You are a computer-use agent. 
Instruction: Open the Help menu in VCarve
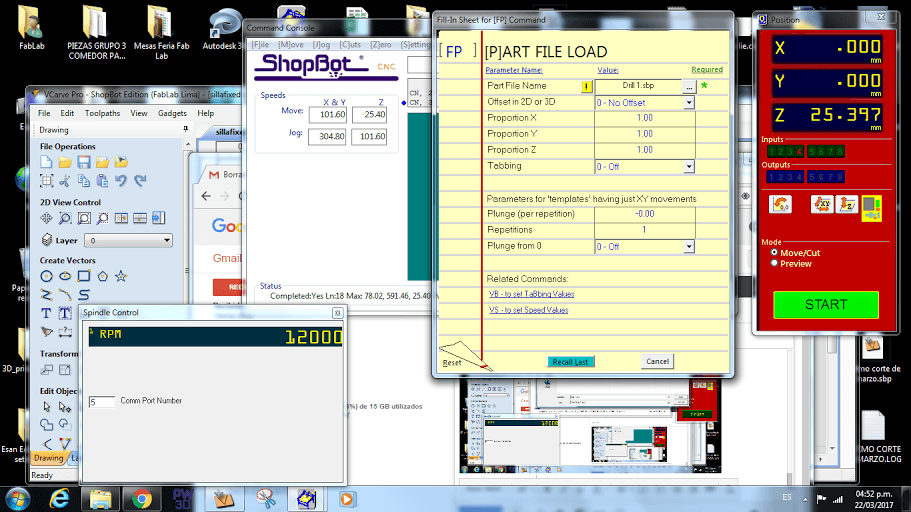pos(206,113)
